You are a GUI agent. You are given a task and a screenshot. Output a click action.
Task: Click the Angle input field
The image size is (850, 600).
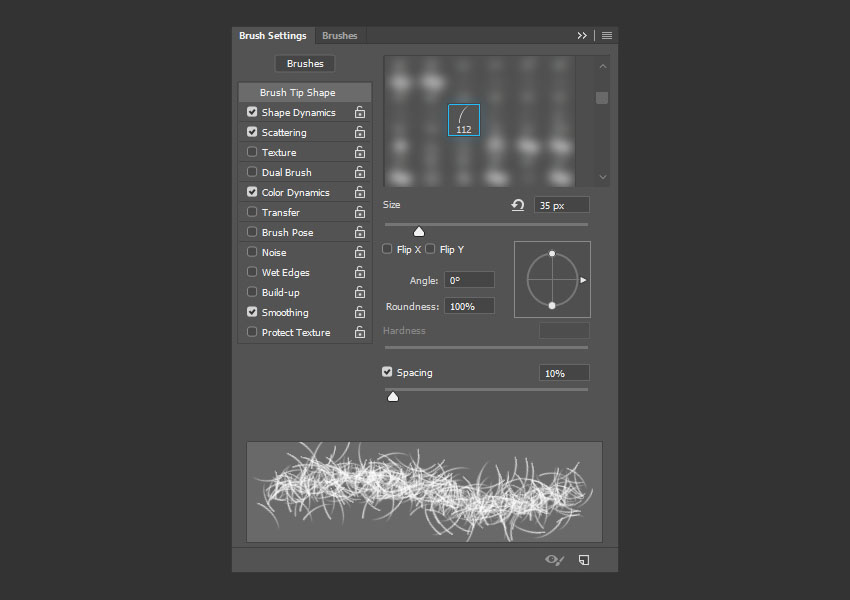tap(469, 280)
